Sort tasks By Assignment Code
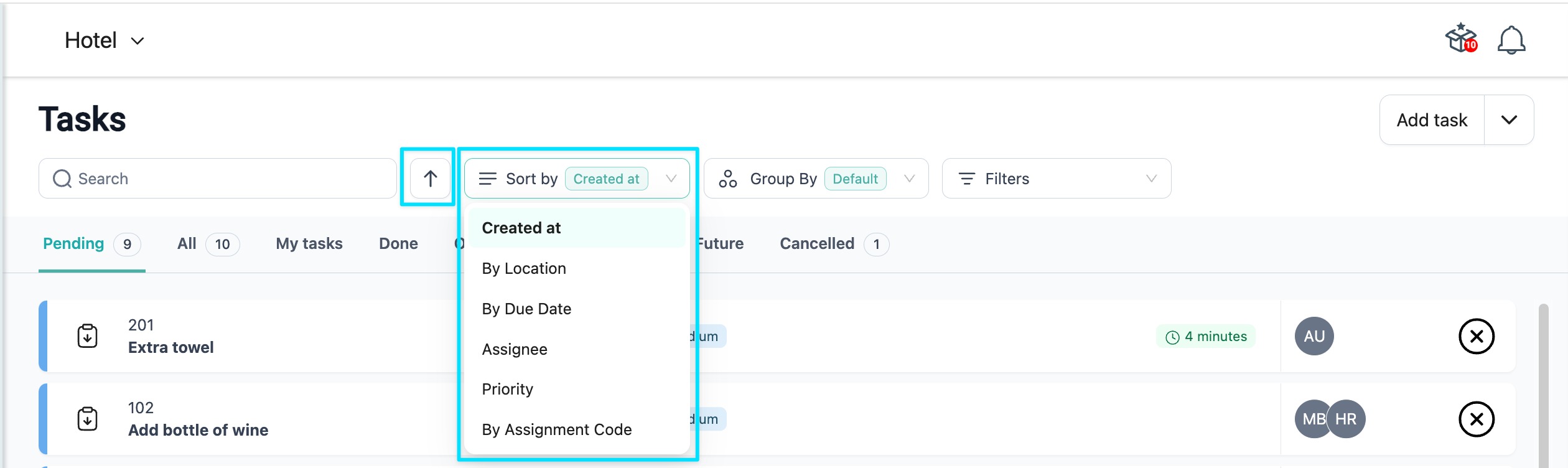 [556, 429]
